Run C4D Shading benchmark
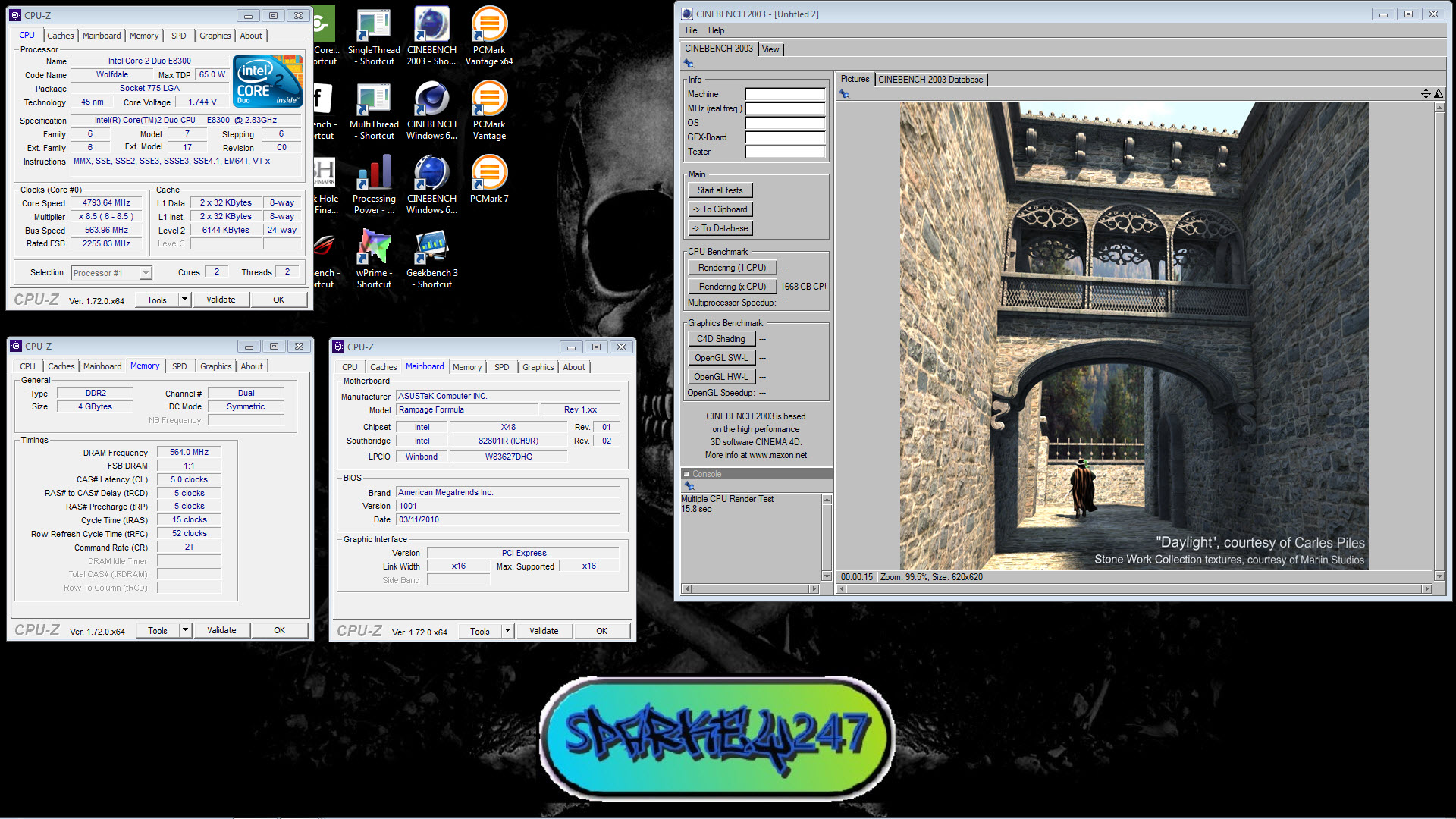This screenshot has height=819, width=1456. click(x=721, y=339)
